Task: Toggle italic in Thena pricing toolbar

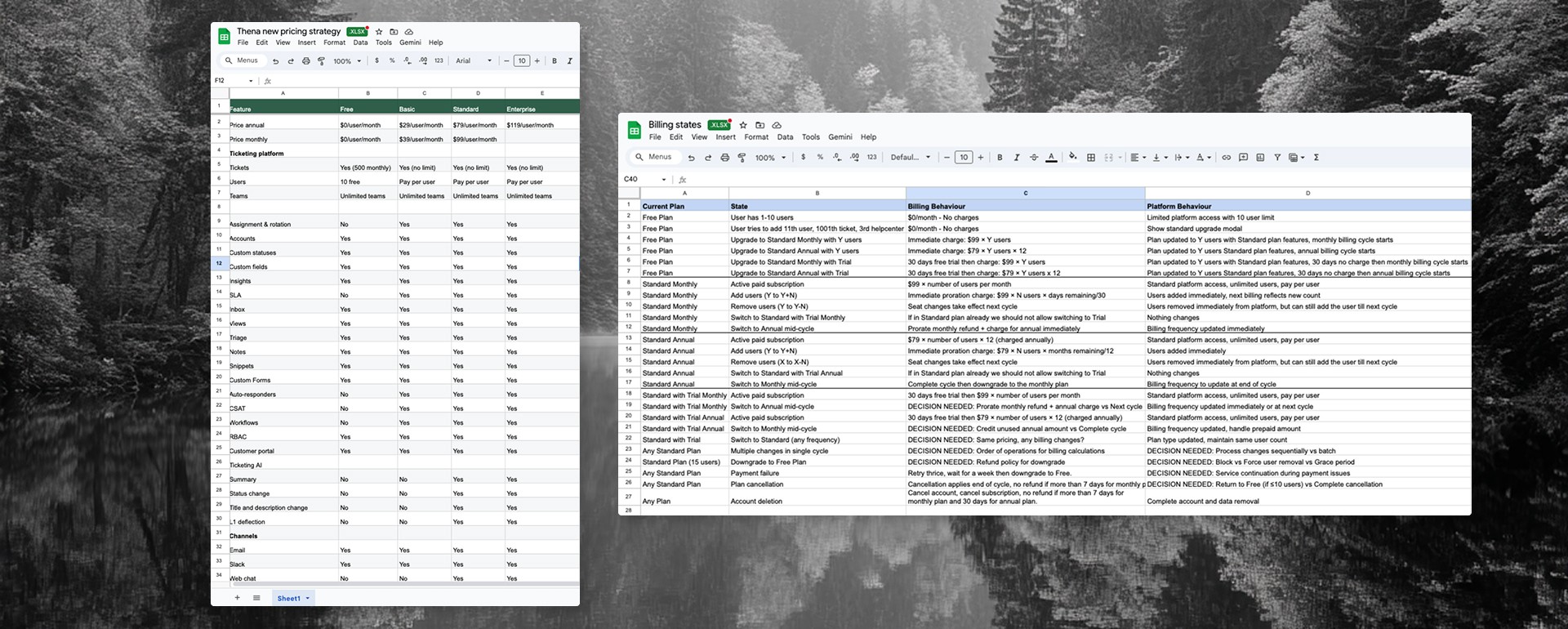Action: pyautogui.click(x=569, y=61)
